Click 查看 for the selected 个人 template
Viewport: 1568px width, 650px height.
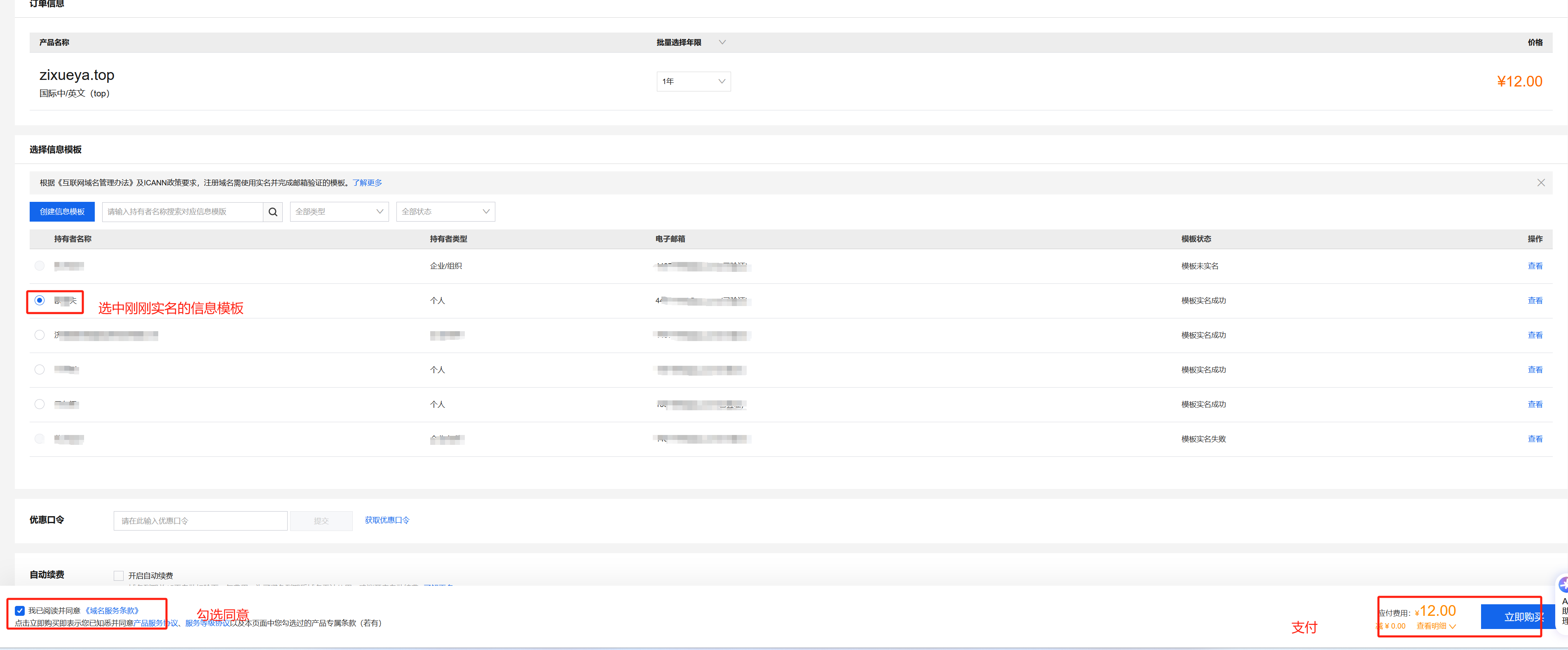(x=1535, y=301)
